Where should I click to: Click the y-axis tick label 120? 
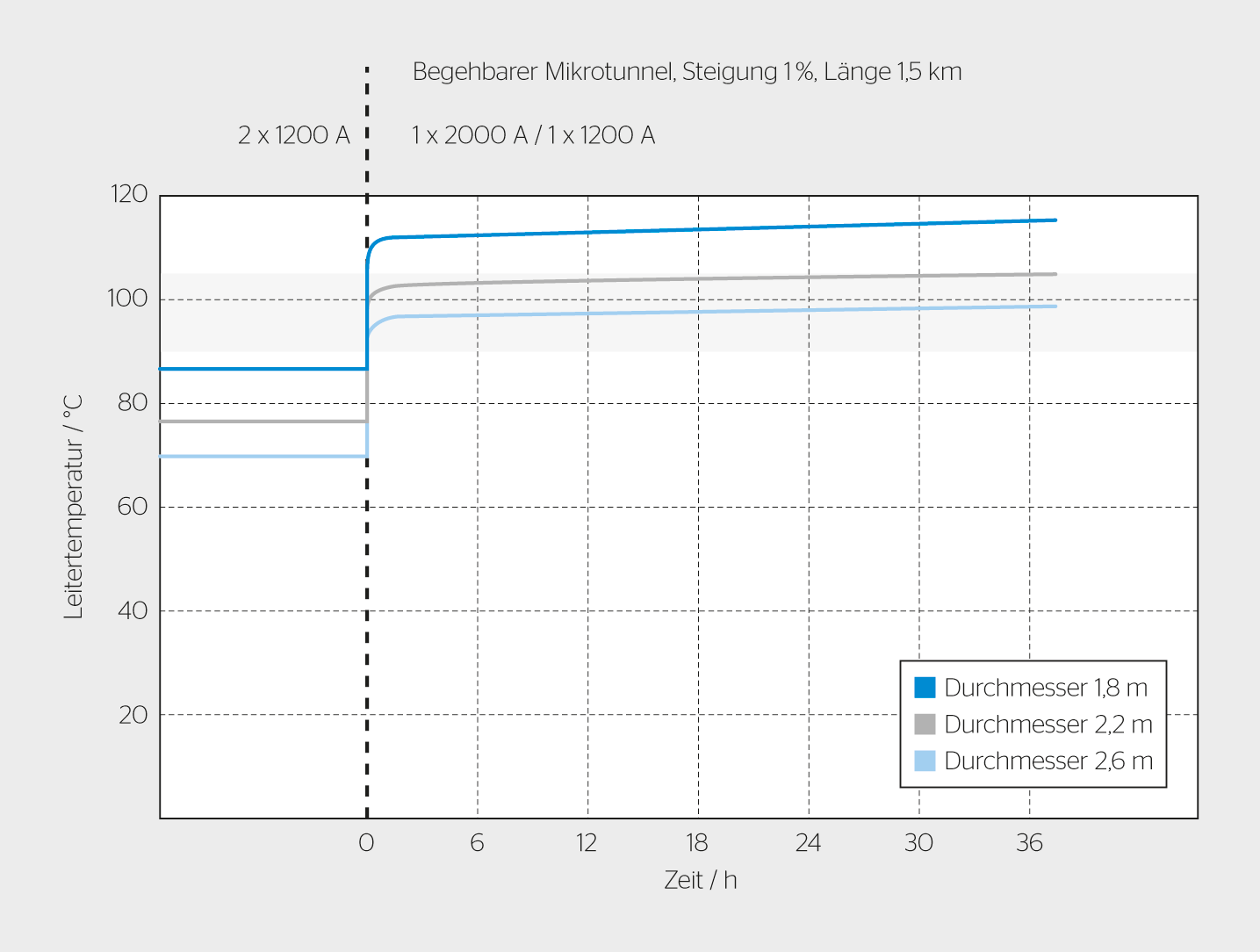(129, 194)
